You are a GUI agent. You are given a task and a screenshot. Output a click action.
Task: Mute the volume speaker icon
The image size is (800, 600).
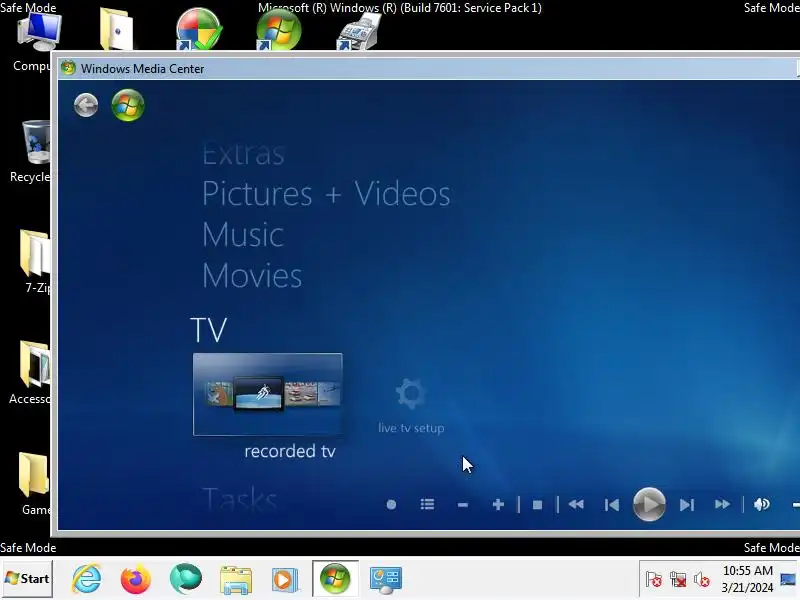[761, 505]
